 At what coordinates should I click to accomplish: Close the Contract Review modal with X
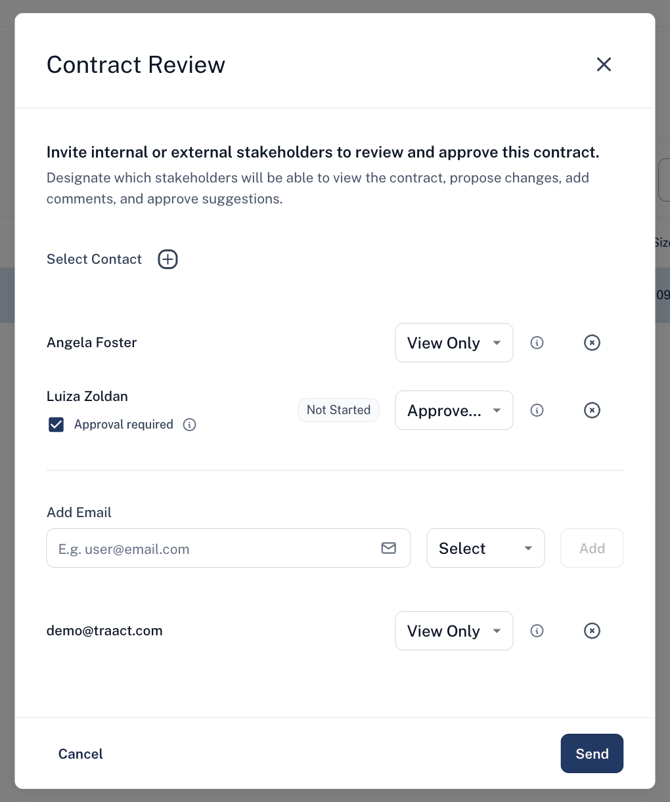point(604,64)
